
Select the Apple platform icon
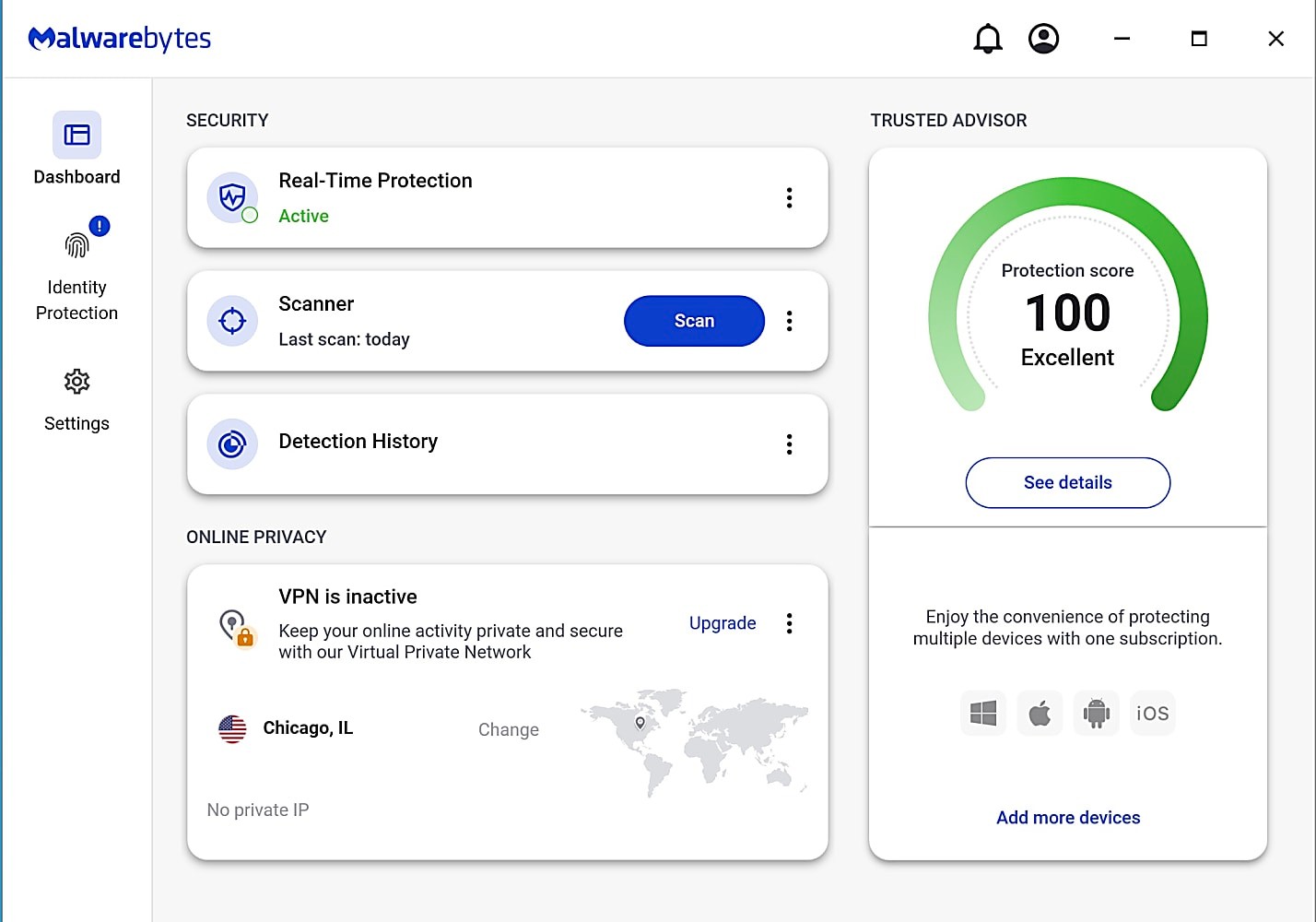pos(1040,713)
